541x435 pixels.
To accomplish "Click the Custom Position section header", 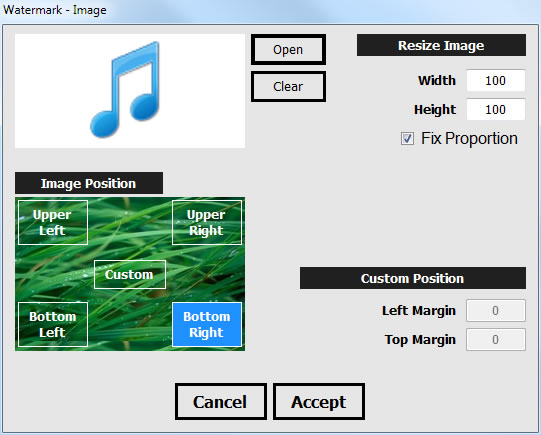I will point(413,278).
